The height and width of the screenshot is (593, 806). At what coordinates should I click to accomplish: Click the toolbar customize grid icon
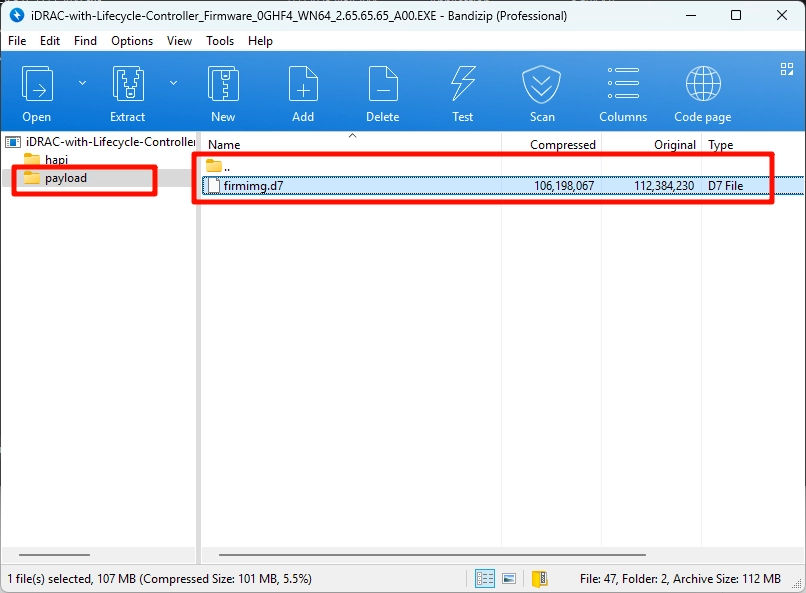786,69
